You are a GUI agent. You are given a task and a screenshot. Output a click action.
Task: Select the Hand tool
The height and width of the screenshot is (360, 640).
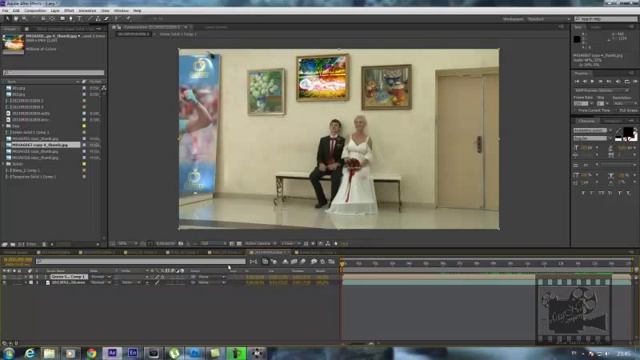click(16, 19)
